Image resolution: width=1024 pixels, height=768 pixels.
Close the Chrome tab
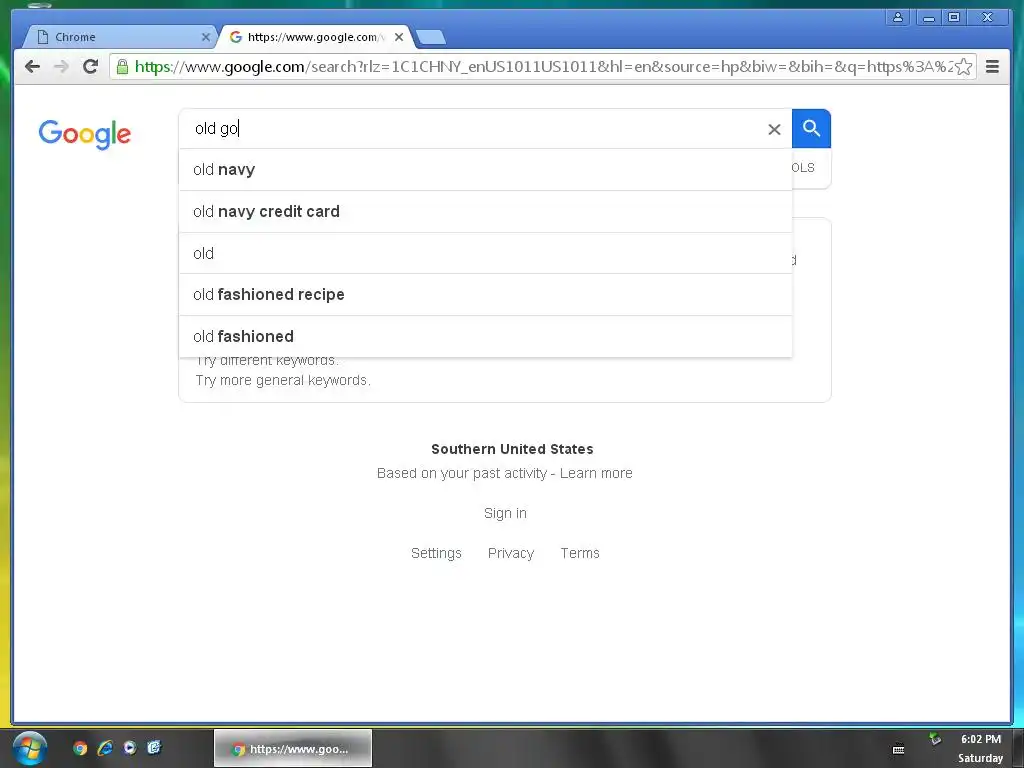206,37
